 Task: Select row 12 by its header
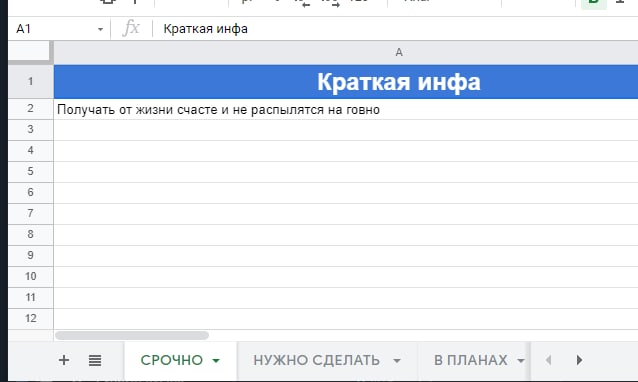pyautogui.click(x=31, y=319)
